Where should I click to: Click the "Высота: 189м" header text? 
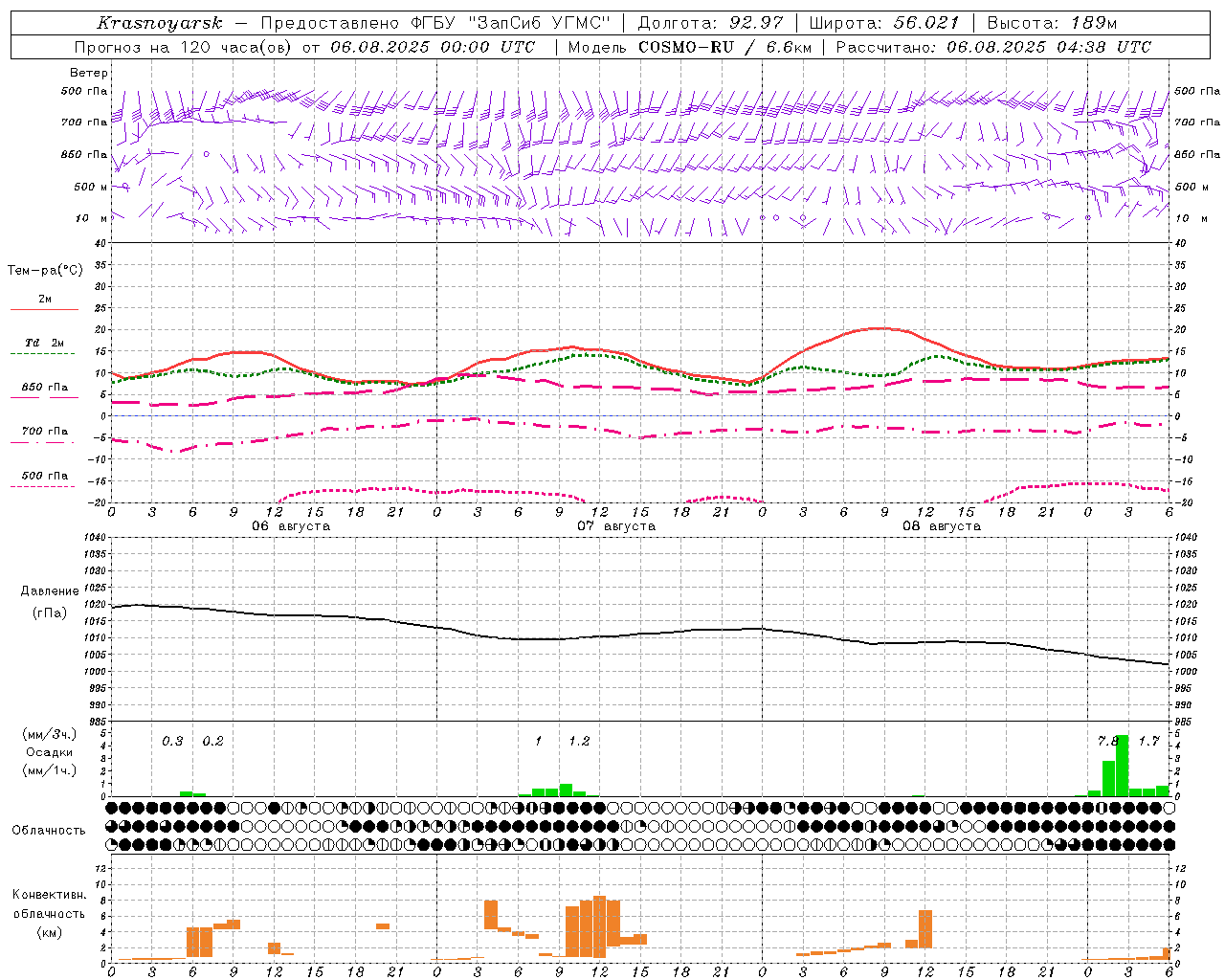[x=1052, y=23]
